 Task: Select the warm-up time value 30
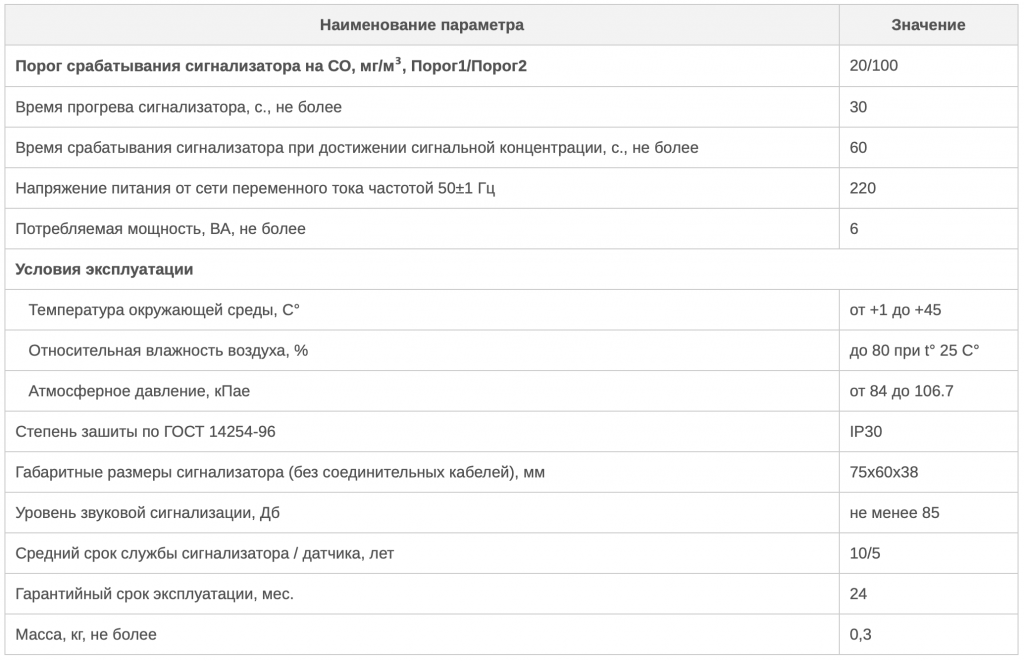click(x=858, y=107)
